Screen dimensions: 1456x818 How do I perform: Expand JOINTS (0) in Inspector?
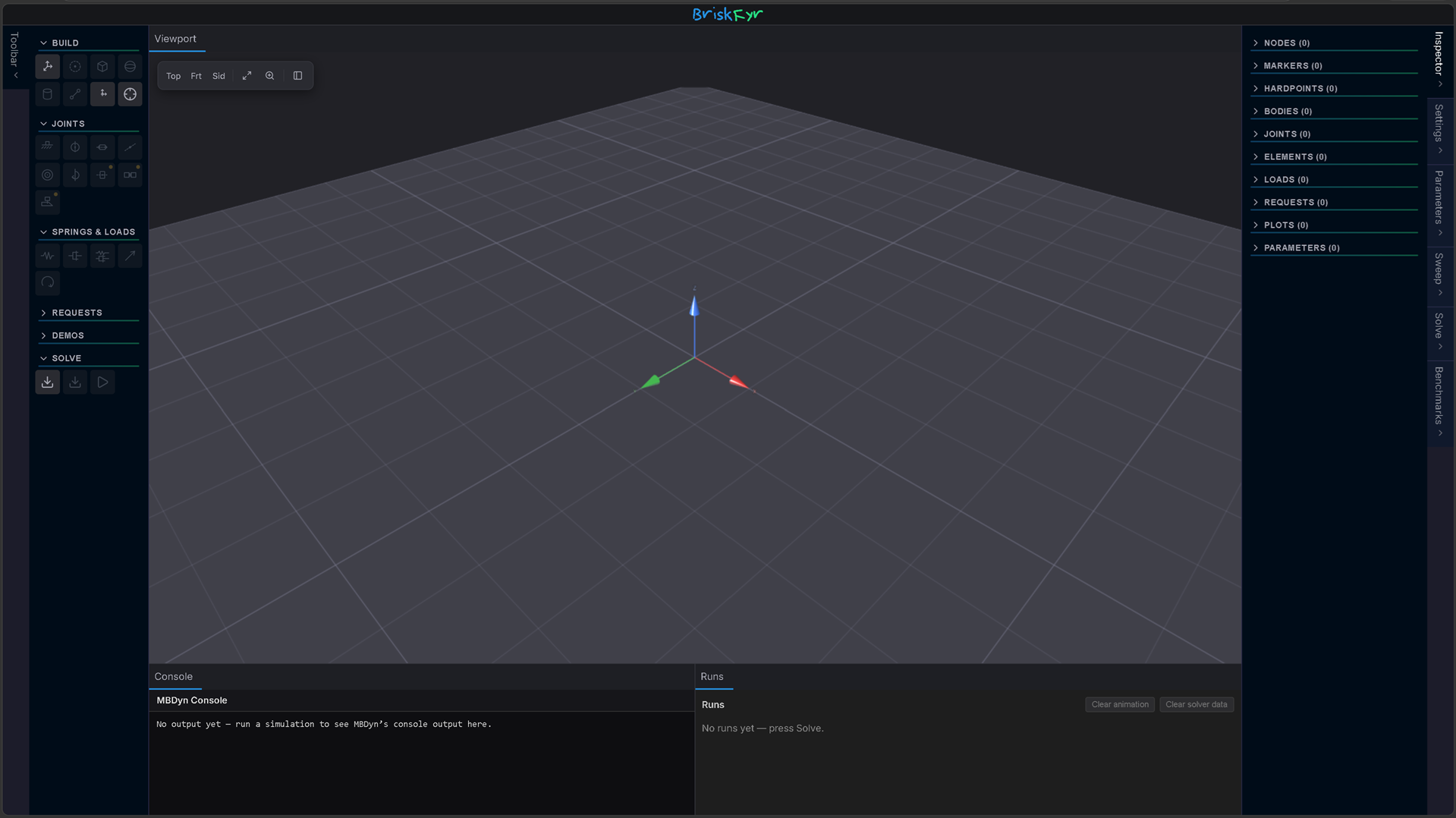click(1334, 134)
